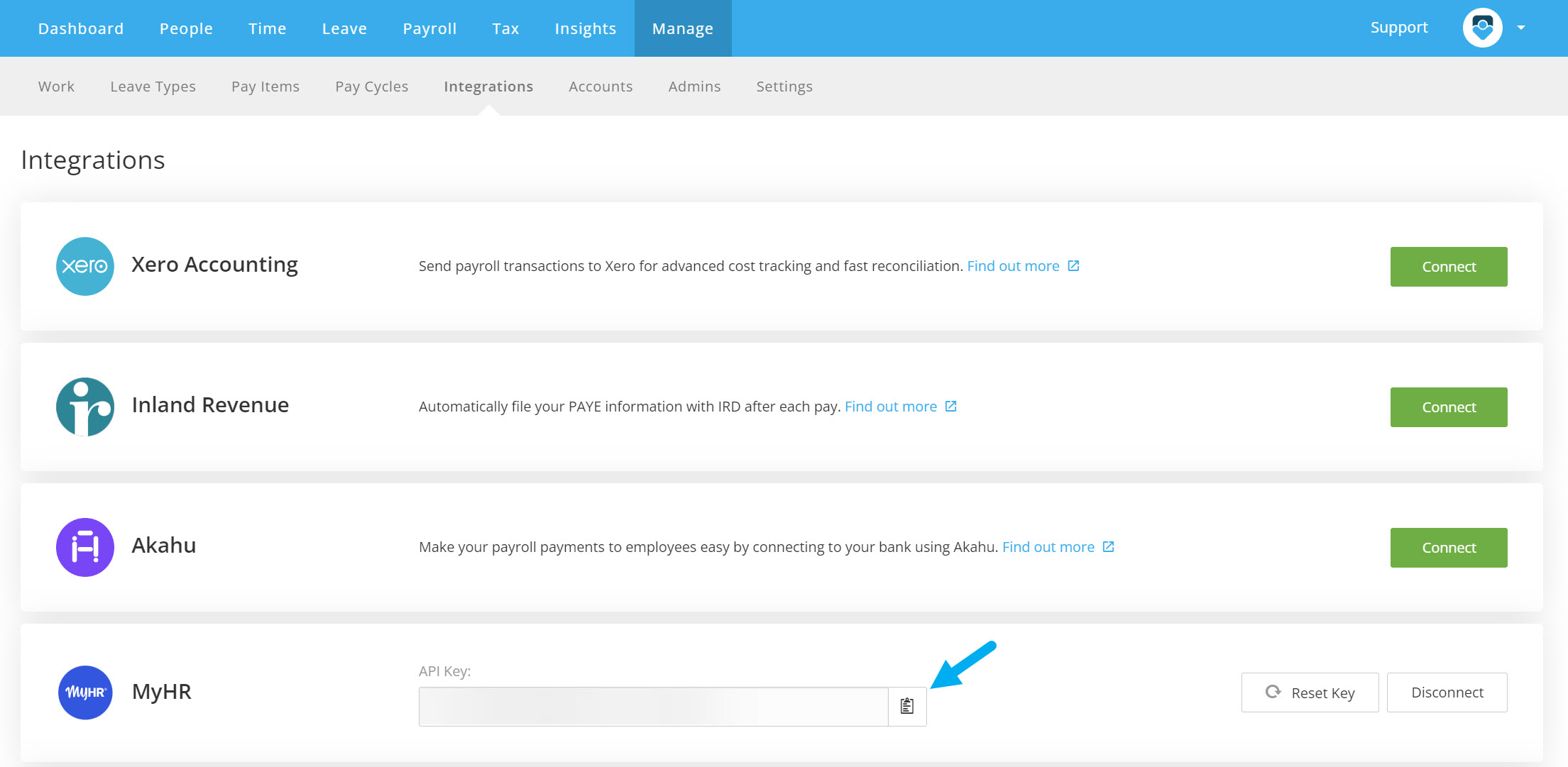Copy the MyHR API key with clipboard icon
This screenshot has height=767, width=1568.
pos(907,706)
